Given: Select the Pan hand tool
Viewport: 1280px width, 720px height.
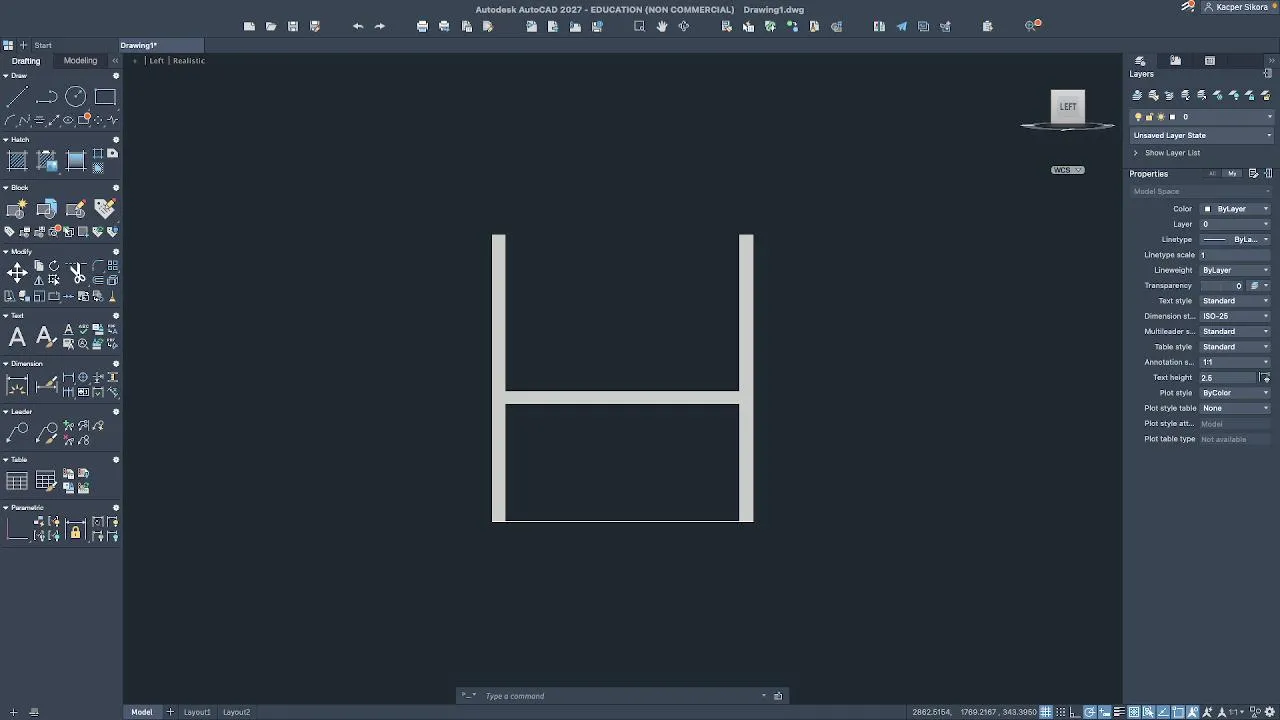Looking at the screenshot, I should coord(662,26).
